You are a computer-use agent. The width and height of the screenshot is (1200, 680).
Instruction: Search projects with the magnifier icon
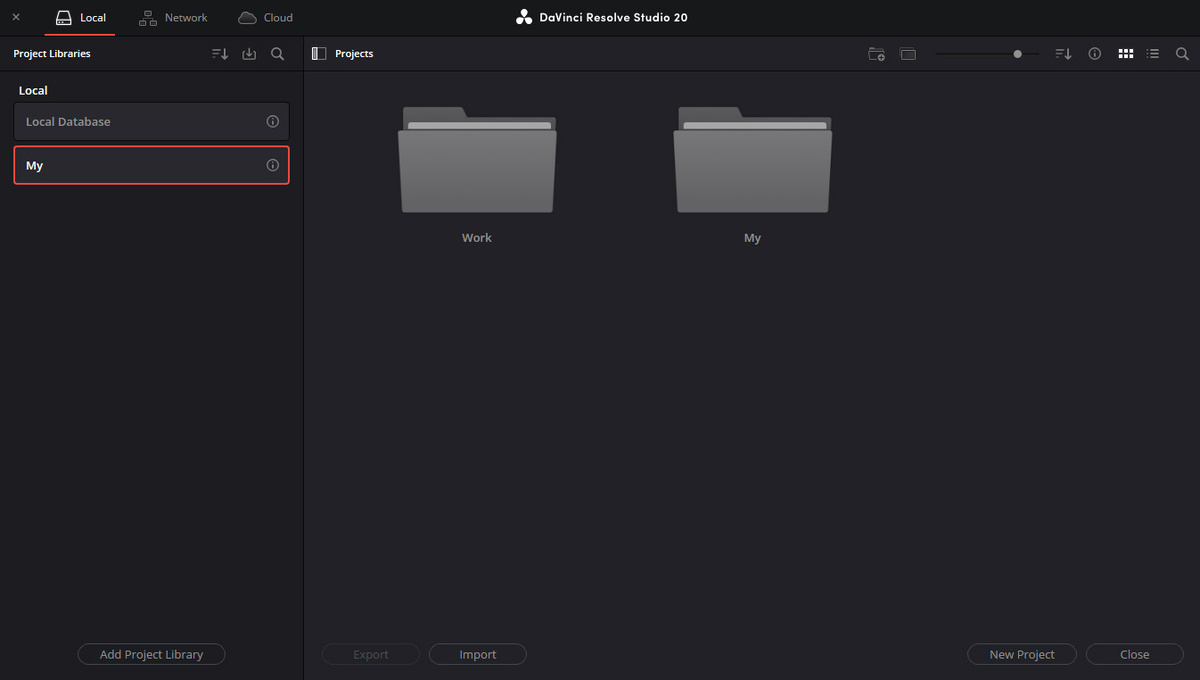[1182, 54]
